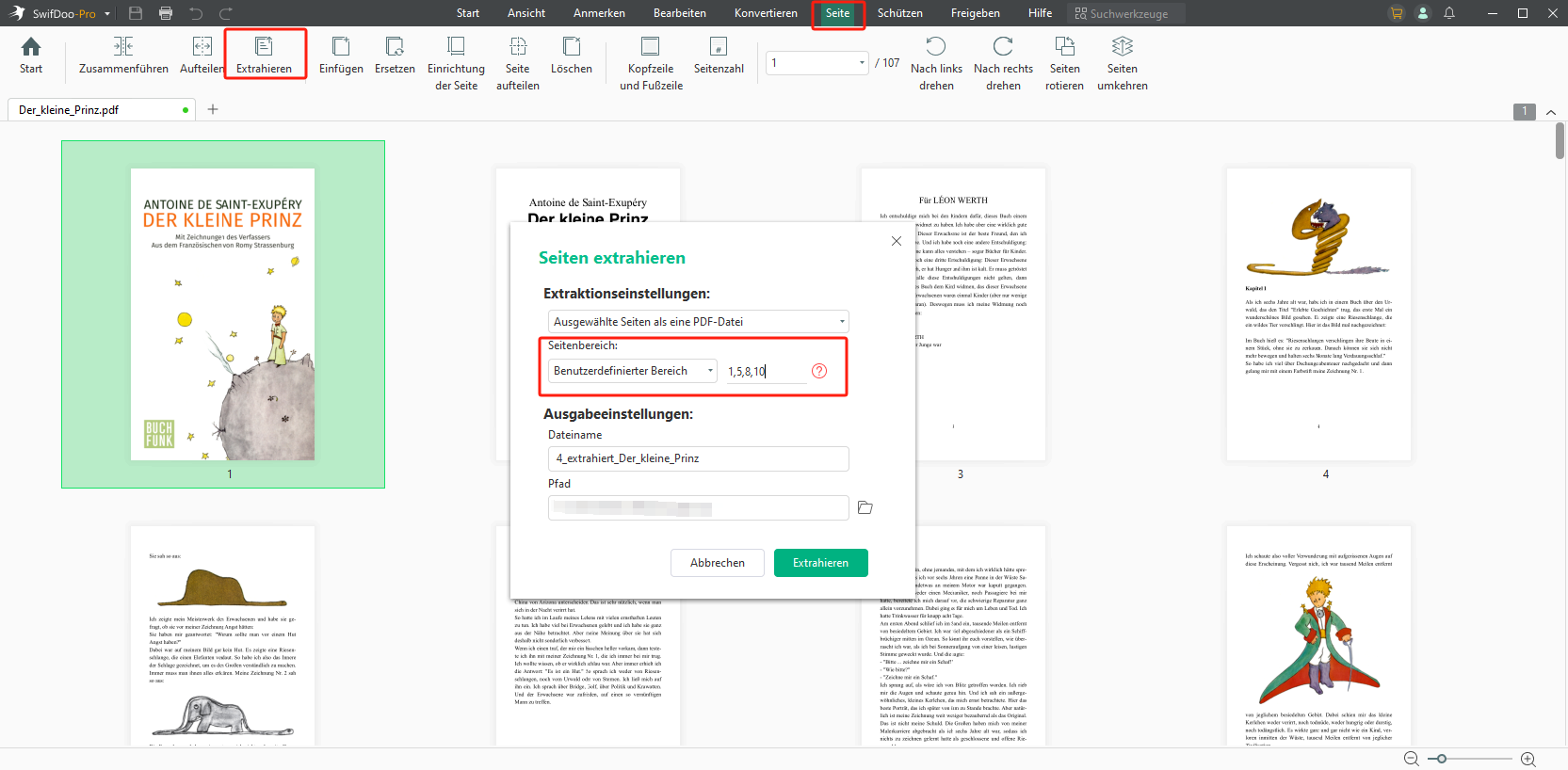The image size is (1568, 770).
Task: Click the page range field with 1,5,8,10
Action: pos(767,371)
